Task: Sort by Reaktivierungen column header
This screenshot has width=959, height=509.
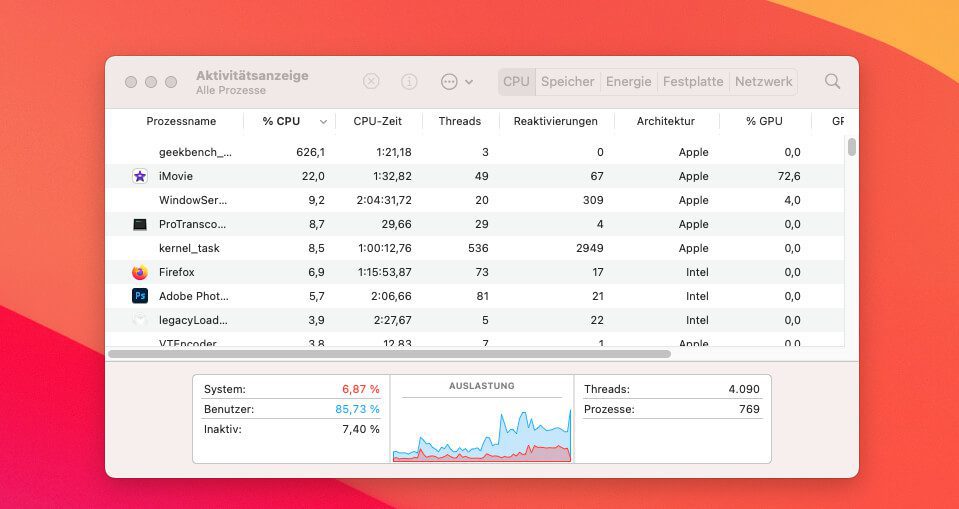Action: coord(555,121)
